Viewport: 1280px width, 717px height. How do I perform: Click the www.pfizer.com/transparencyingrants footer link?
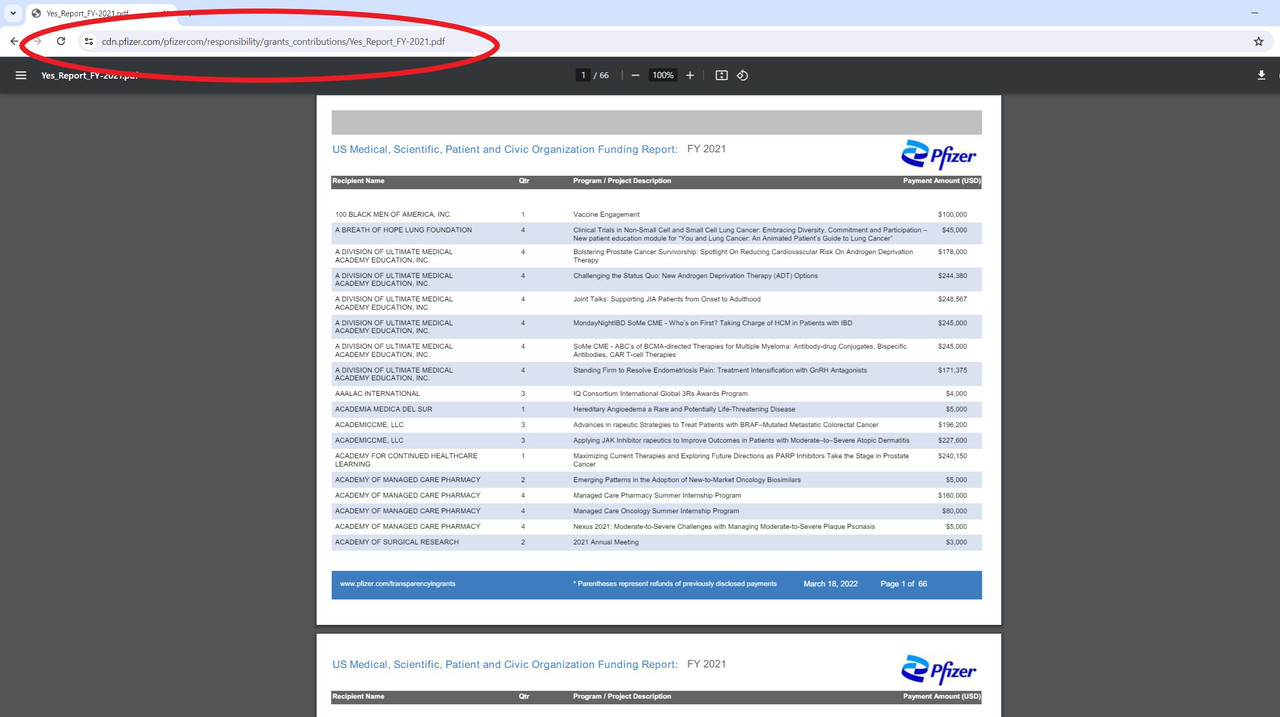tap(397, 584)
